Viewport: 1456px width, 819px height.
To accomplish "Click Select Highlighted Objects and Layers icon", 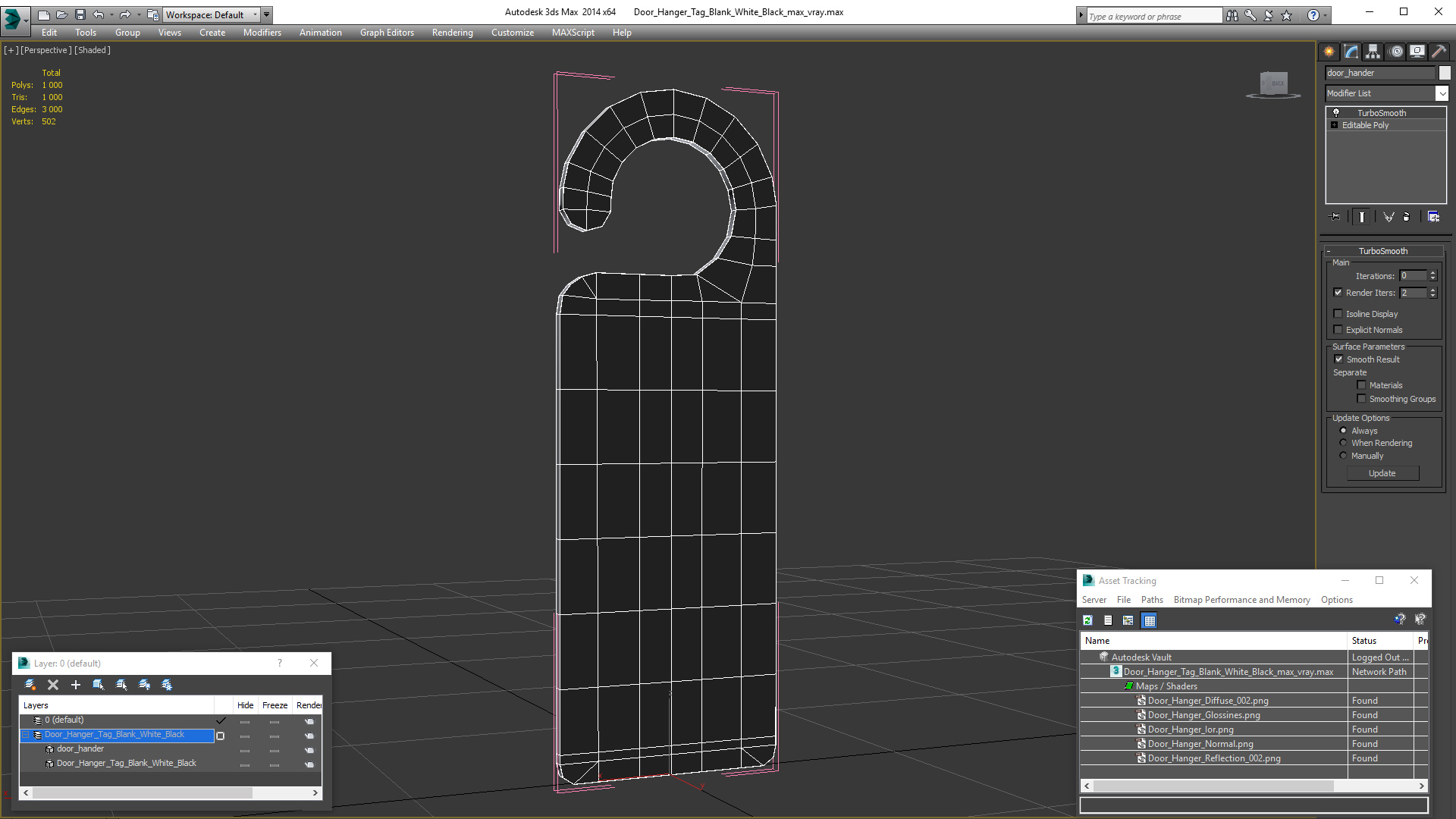I will tap(99, 685).
